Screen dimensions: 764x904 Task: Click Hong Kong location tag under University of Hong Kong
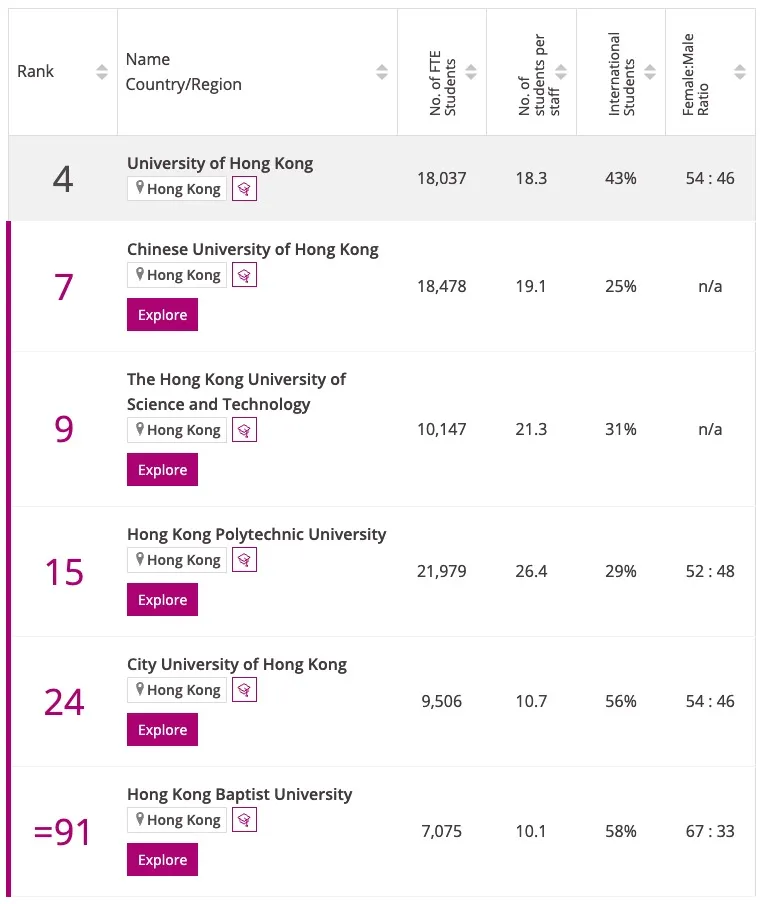coord(177,189)
